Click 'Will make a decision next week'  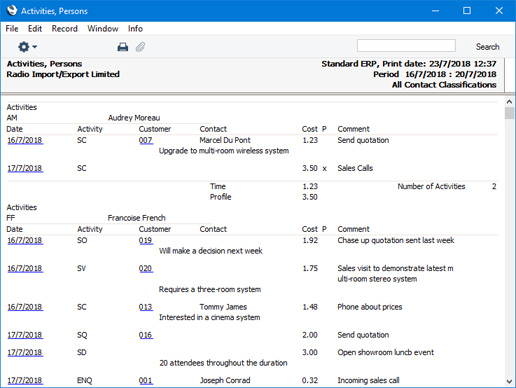pyautogui.click(x=211, y=251)
